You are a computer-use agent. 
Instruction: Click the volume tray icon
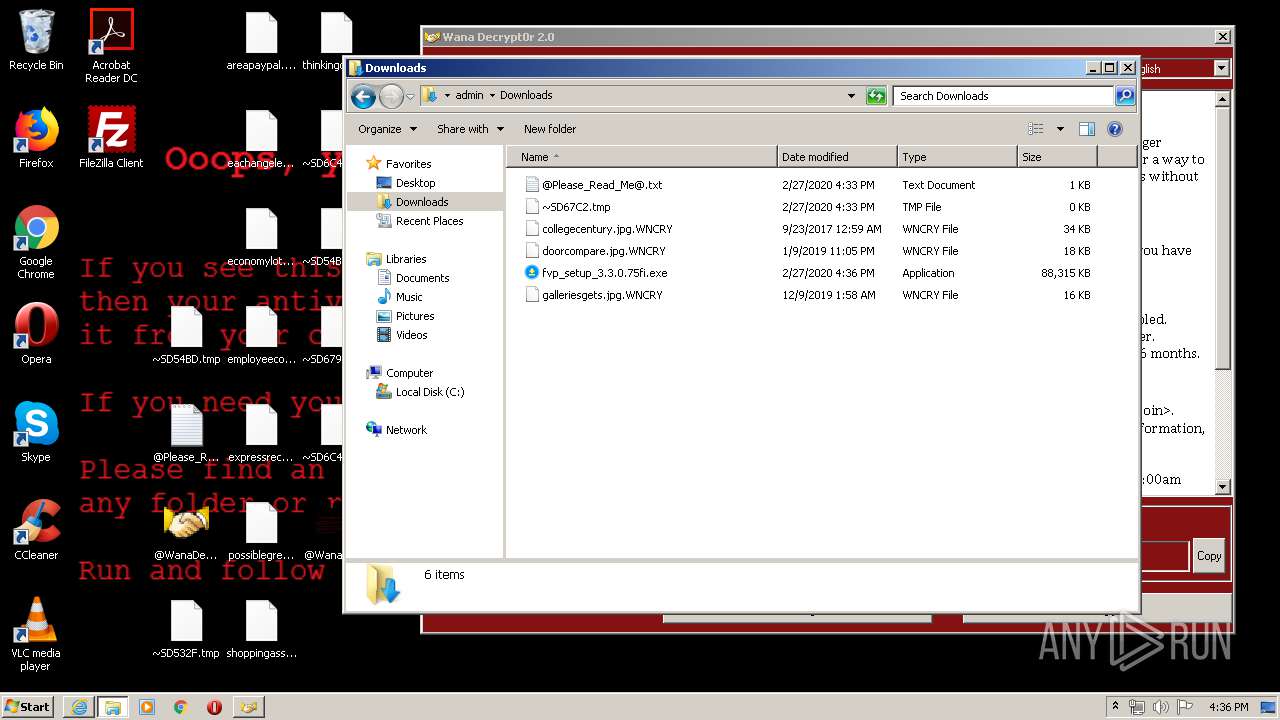pos(1160,707)
